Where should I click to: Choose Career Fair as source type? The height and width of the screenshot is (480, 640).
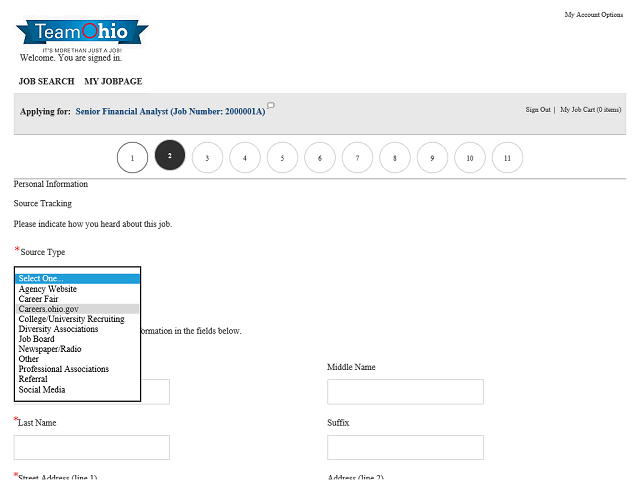coord(78,299)
